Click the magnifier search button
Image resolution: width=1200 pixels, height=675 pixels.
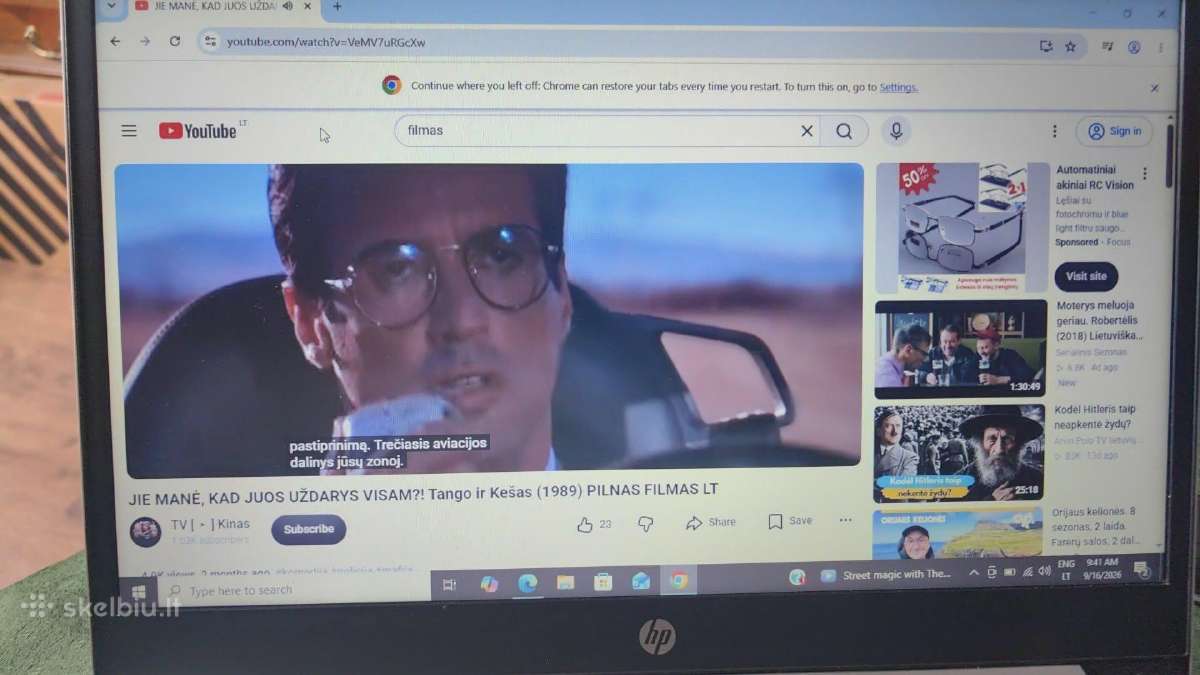(844, 131)
